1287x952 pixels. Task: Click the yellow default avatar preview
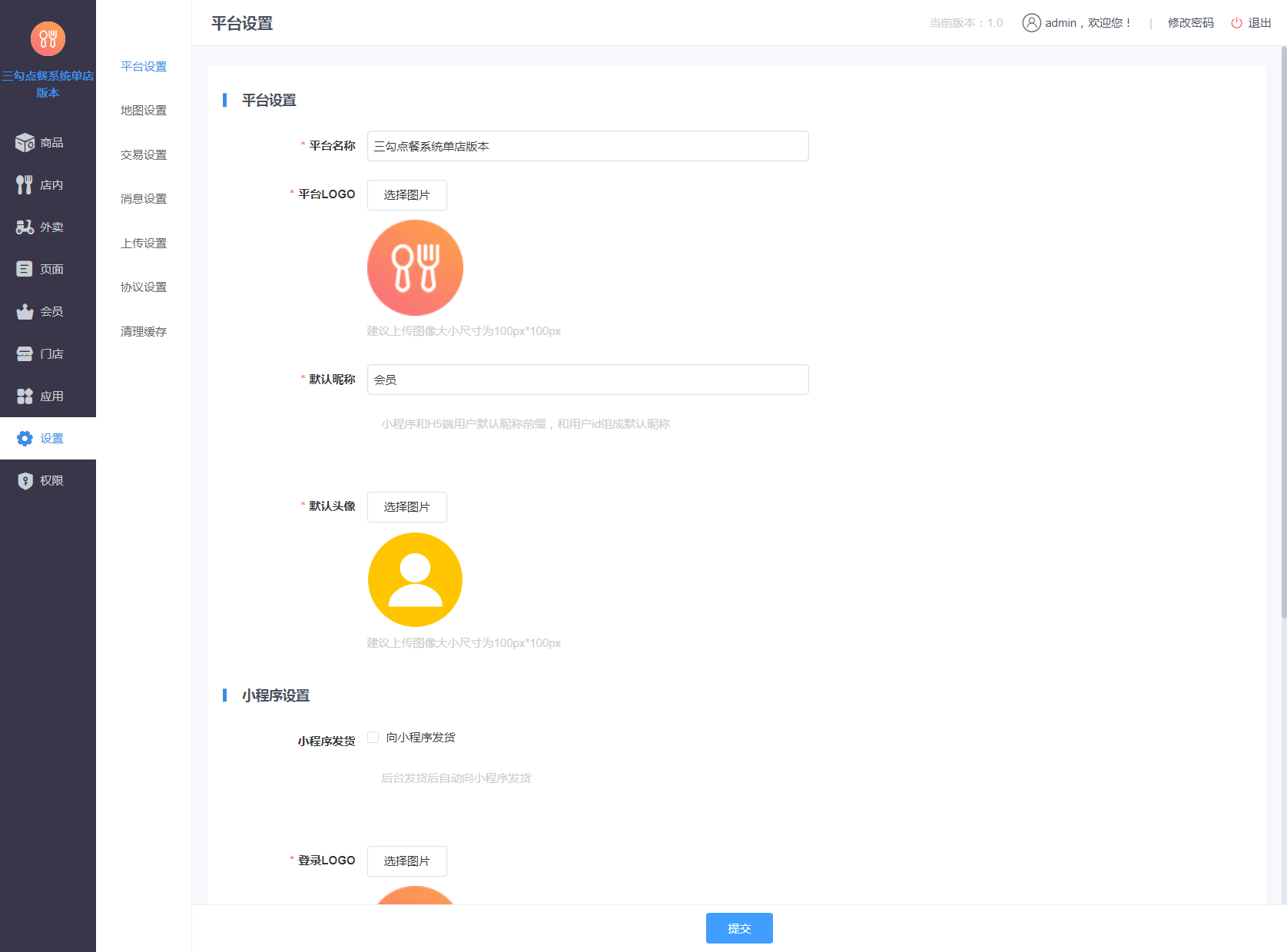(415, 580)
